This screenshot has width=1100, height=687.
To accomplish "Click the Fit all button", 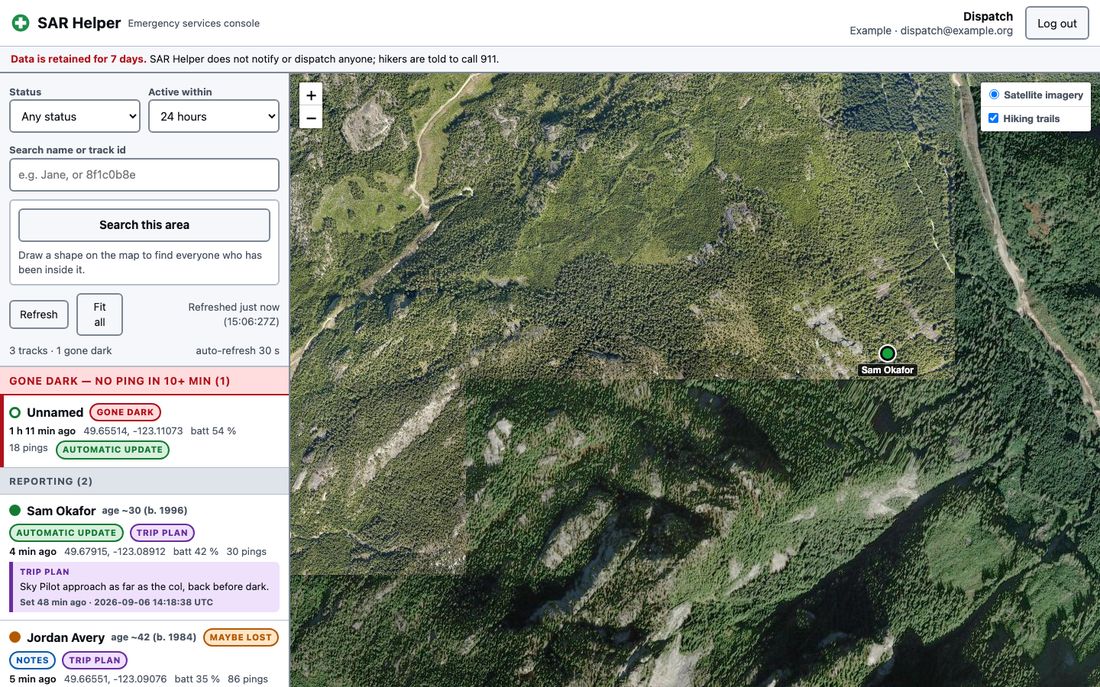I will pyautogui.click(x=100, y=314).
